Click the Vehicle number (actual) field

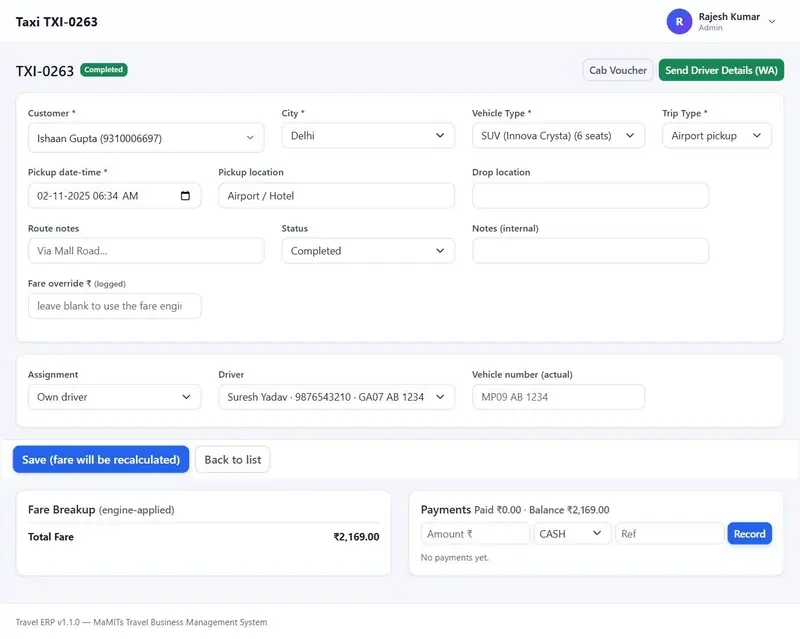pos(558,397)
